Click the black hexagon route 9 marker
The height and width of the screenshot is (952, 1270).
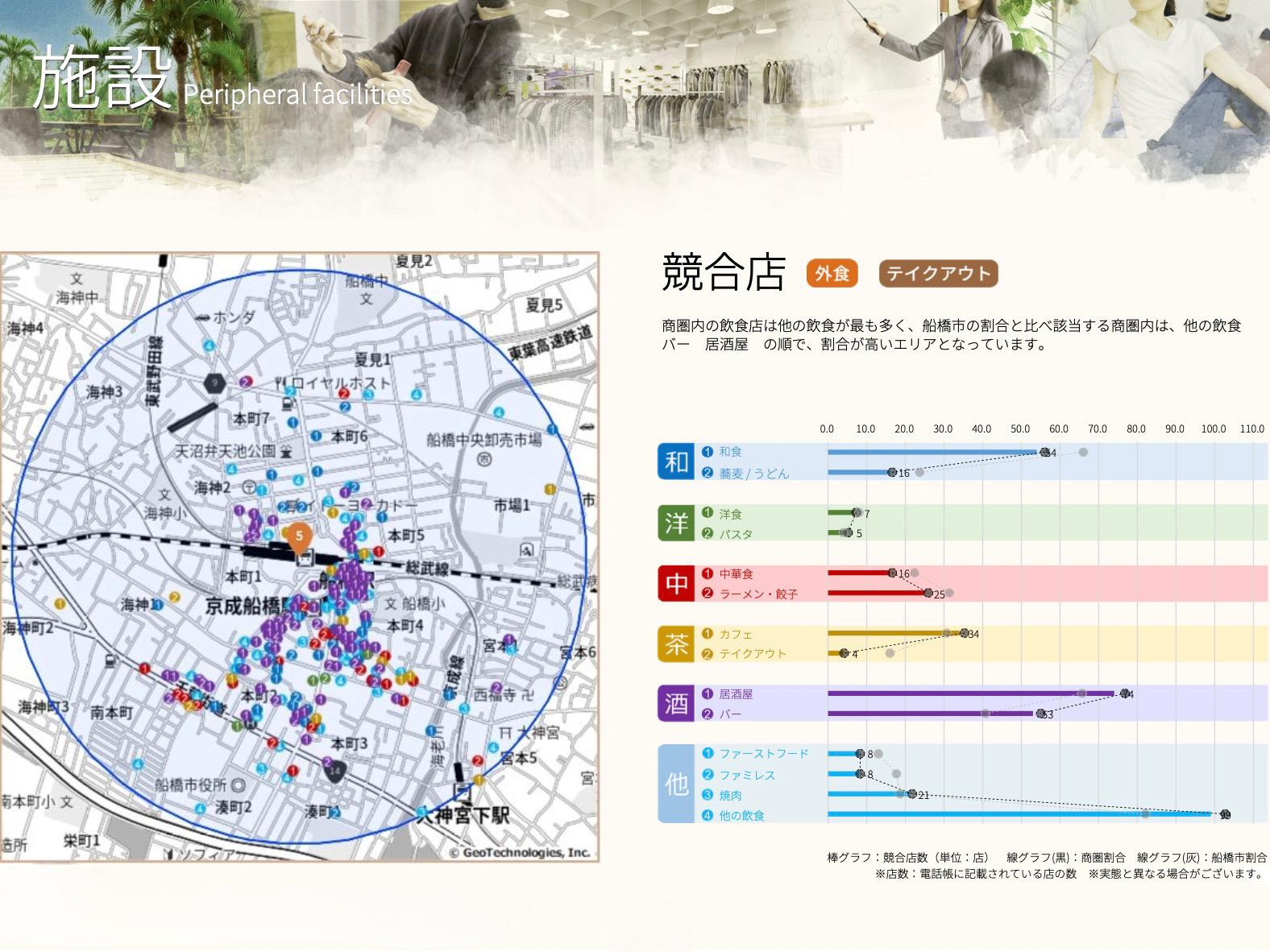tap(214, 384)
